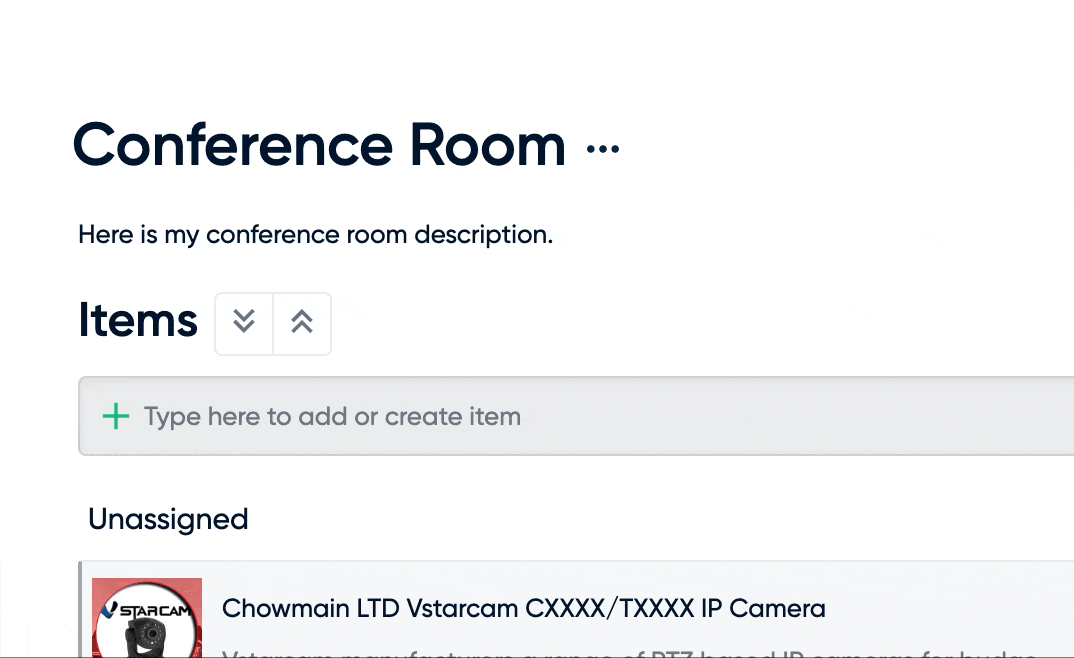Open the Vstarcam camera thumbnail image
Image resolution: width=1074 pixels, height=658 pixels.
tap(147, 618)
